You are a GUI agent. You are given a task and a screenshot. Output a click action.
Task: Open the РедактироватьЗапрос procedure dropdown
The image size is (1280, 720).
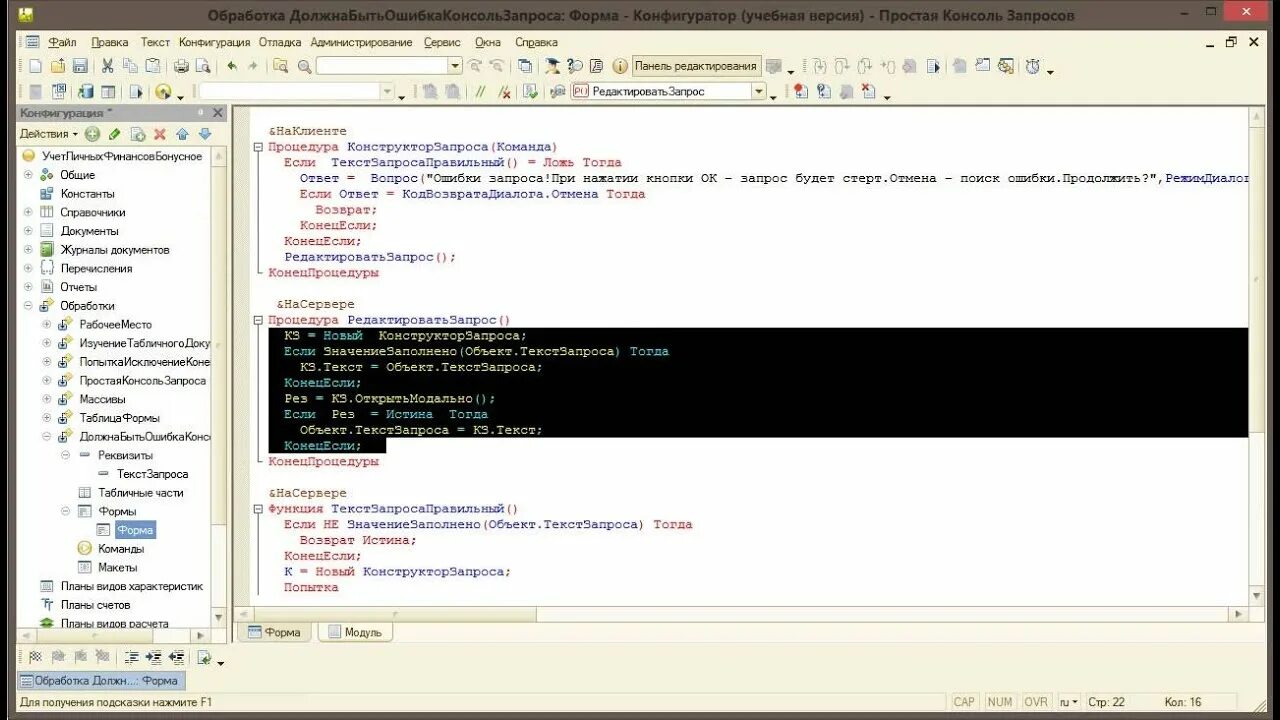759,92
